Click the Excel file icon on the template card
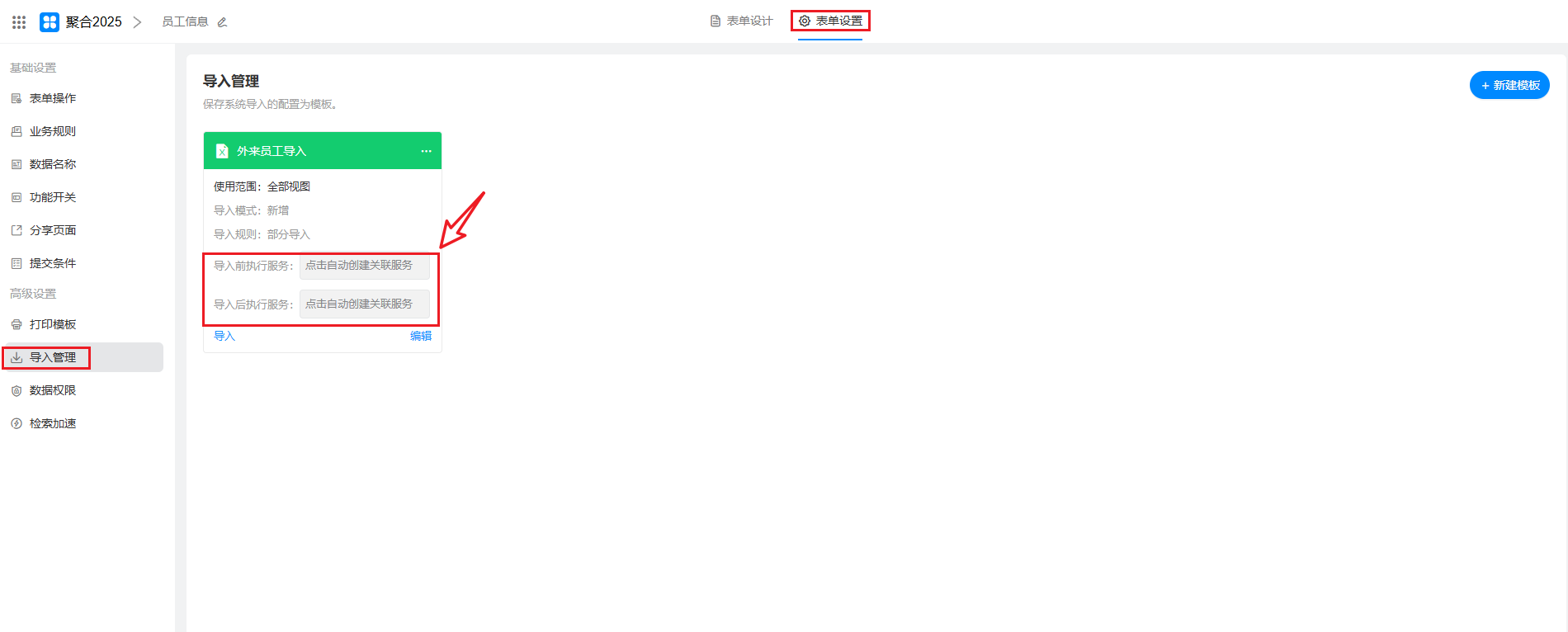 [222, 151]
